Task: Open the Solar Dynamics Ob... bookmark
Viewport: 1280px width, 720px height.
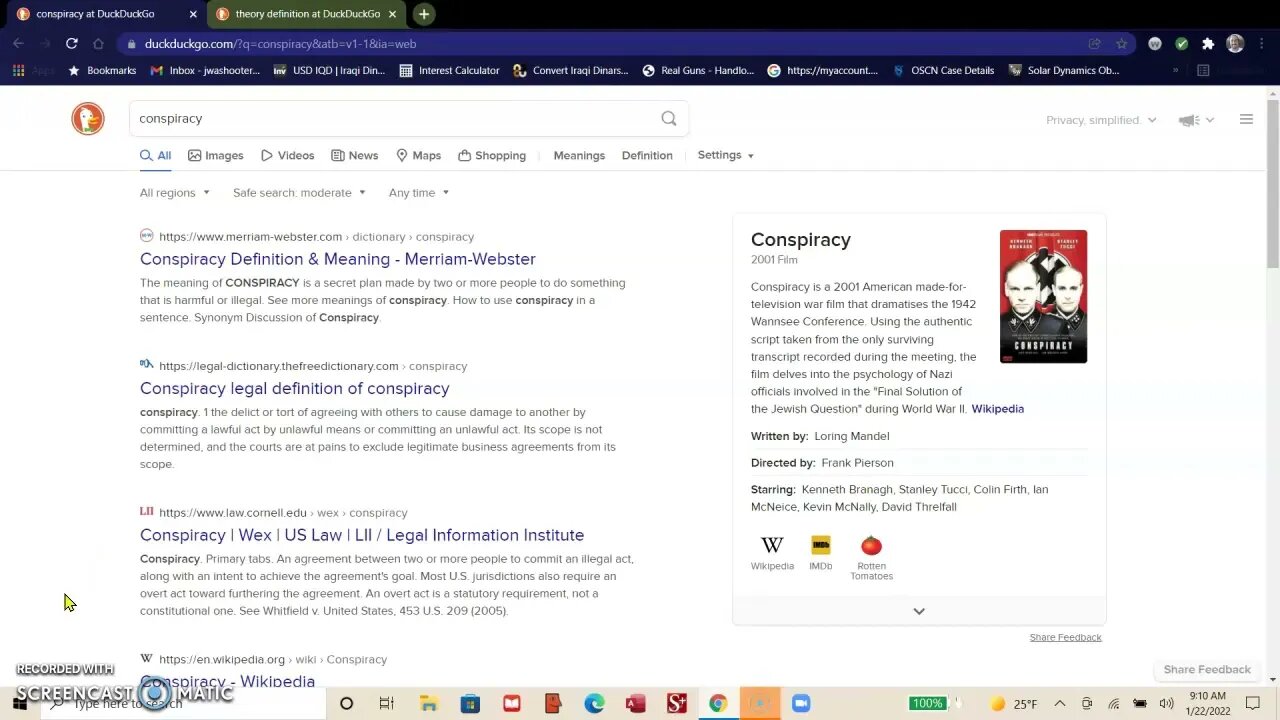Action: tap(1064, 71)
